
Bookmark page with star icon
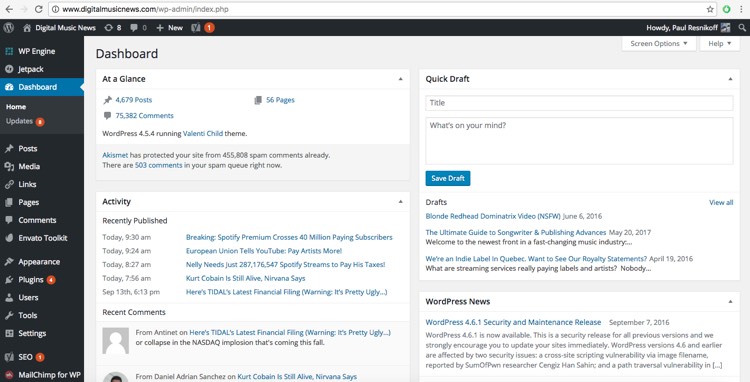(710, 9)
